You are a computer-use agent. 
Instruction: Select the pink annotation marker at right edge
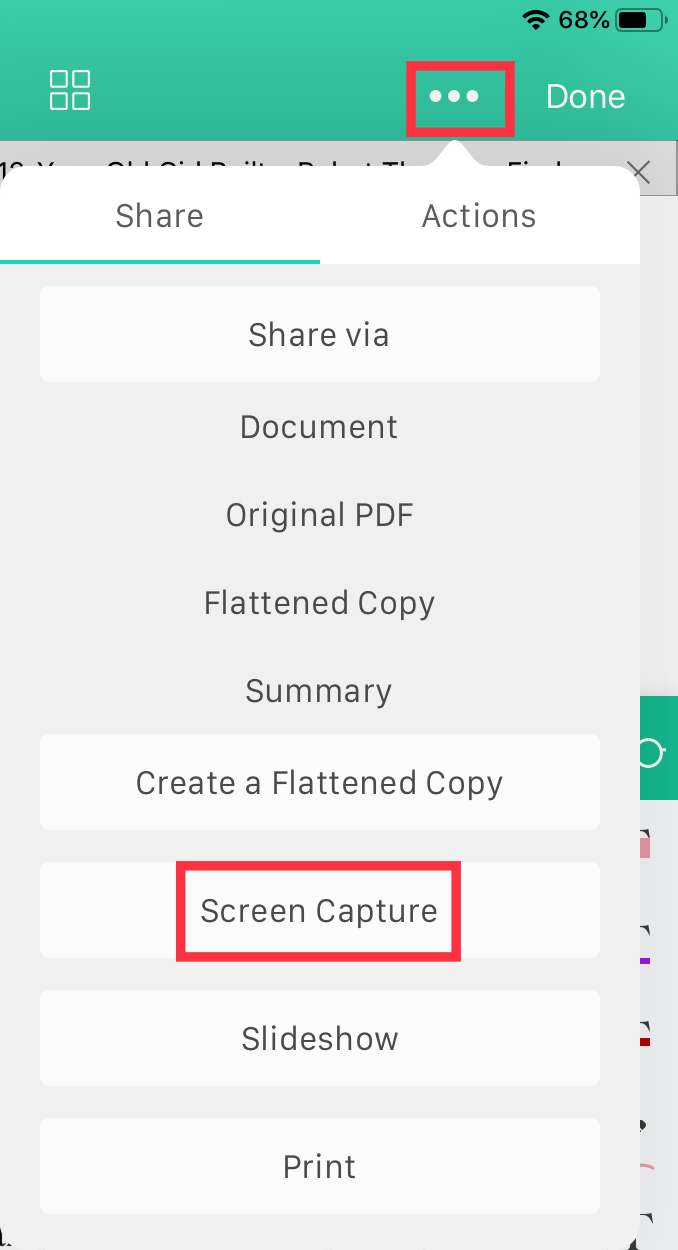point(645,847)
